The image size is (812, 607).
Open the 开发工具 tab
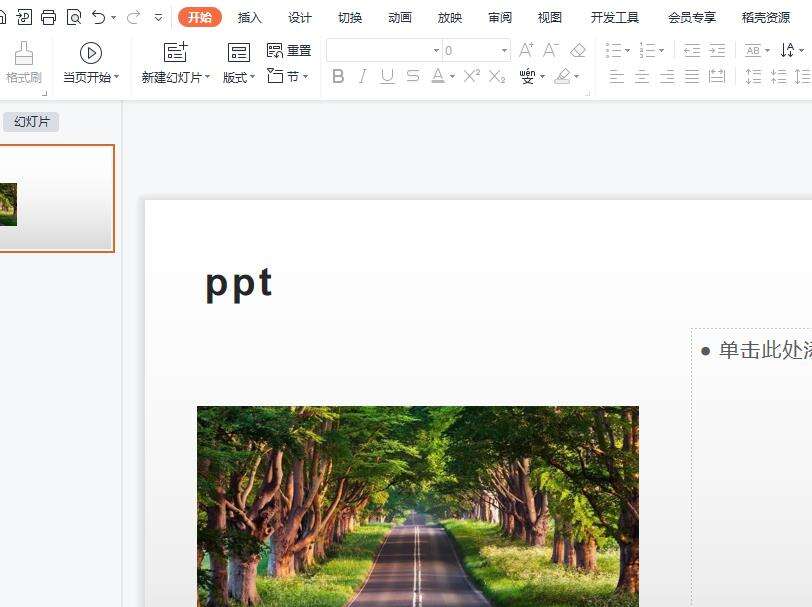615,18
